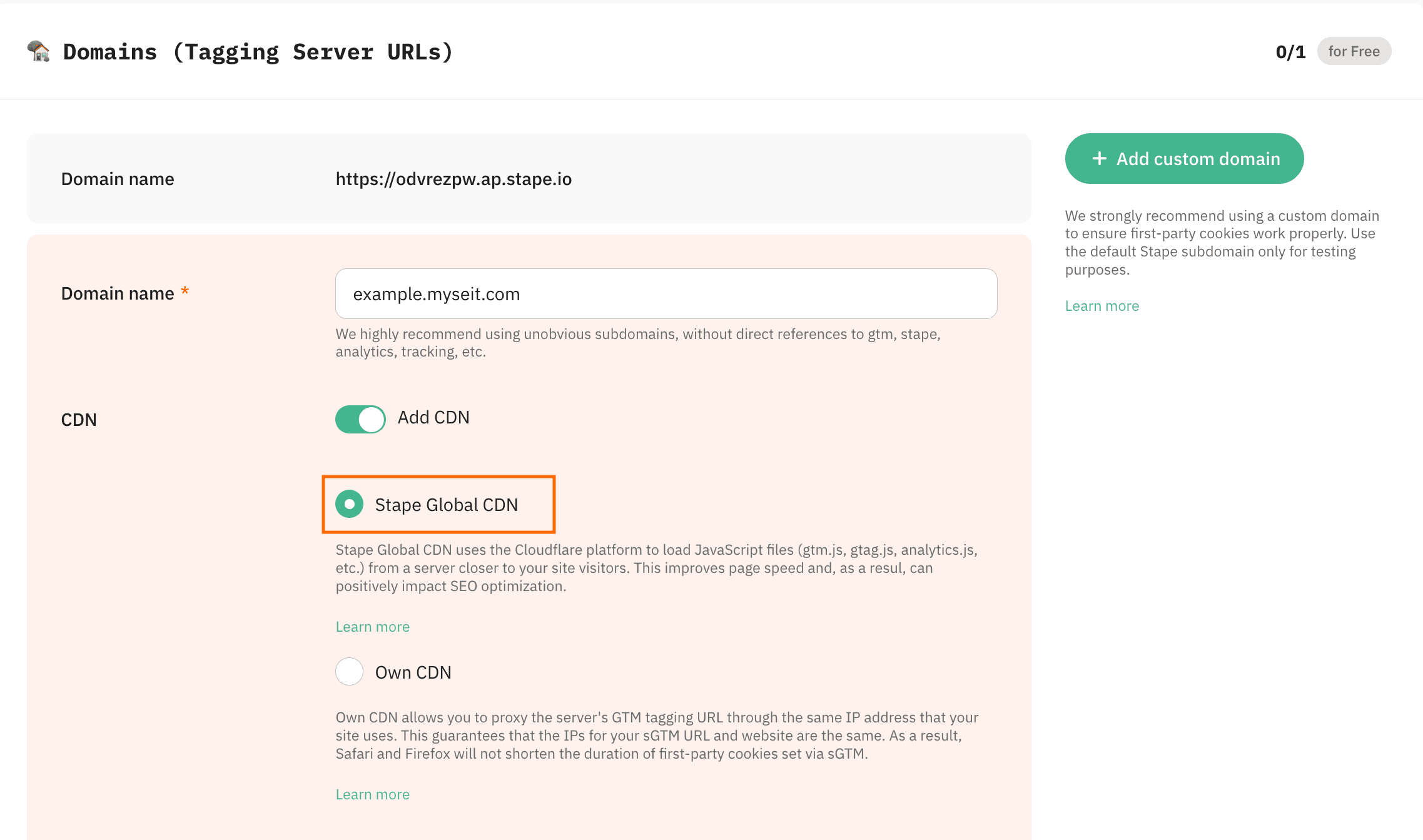Click the Domains (Tagging Server URLs) heading
This screenshot has height=840, width=1423.
(258, 52)
